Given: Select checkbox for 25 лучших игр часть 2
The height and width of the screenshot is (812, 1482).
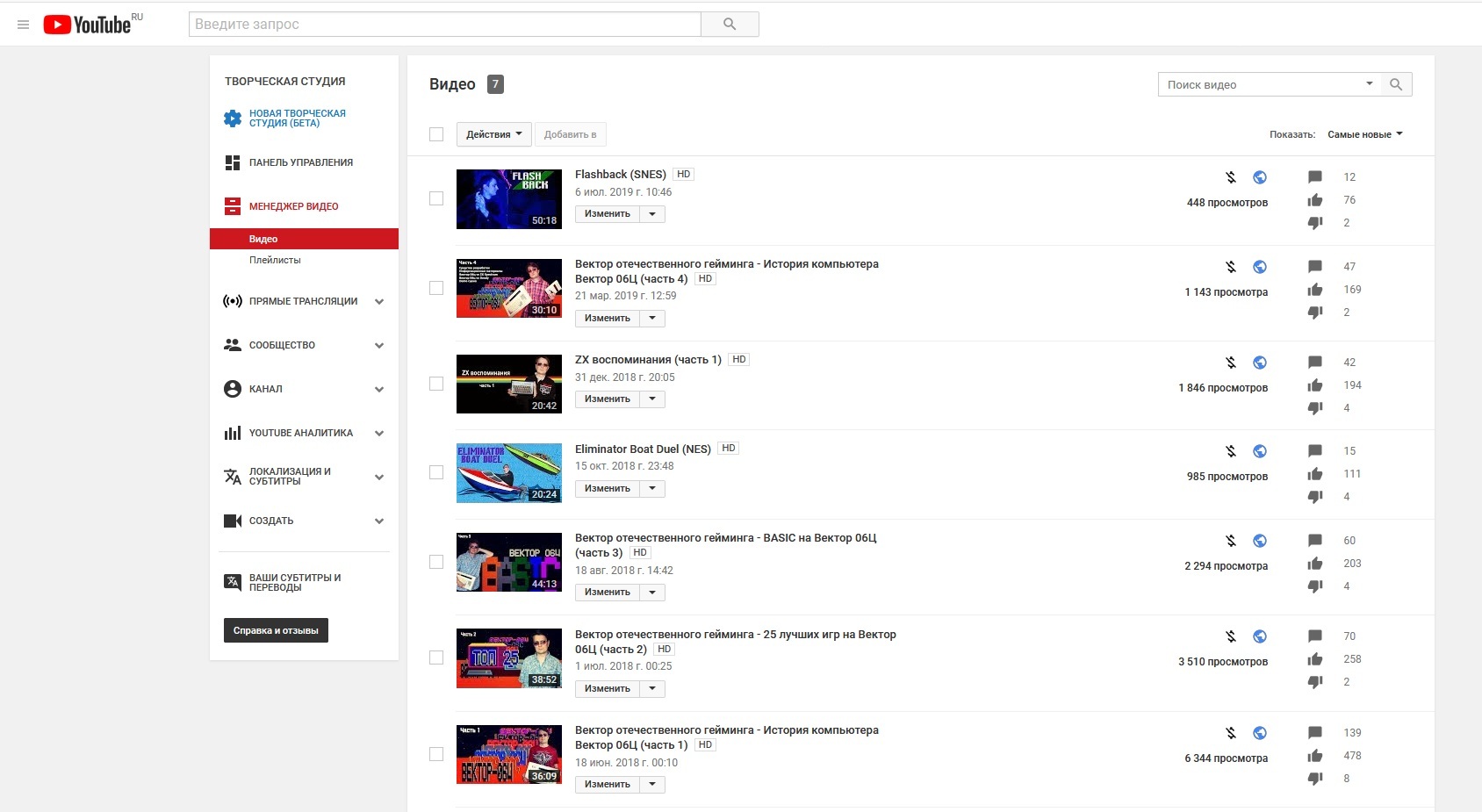Looking at the screenshot, I should [x=436, y=658].
